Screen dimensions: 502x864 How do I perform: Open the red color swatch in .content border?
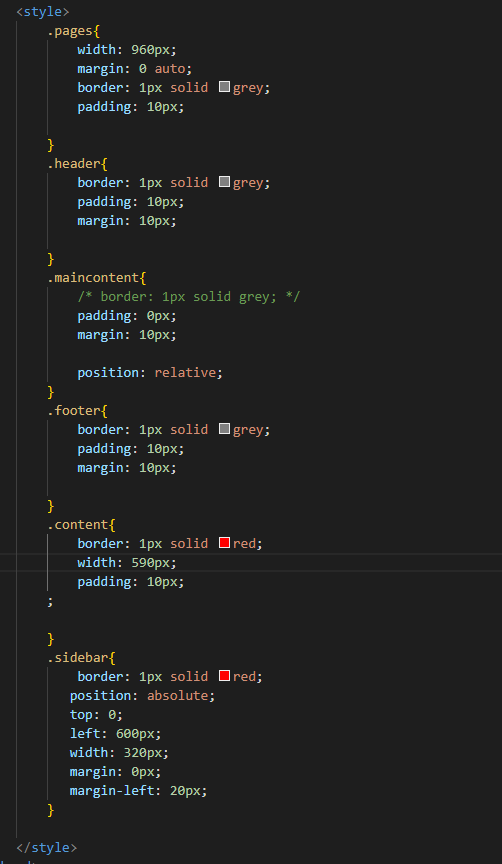pos(224,543)
